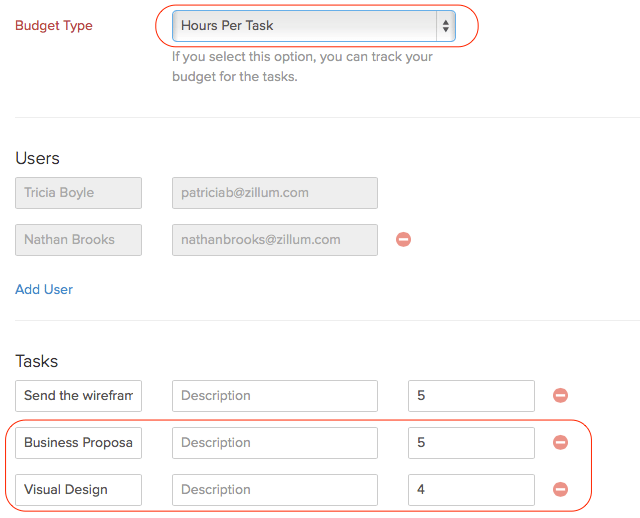Delete the Send the wireframe task row
This screenshot has width=640, height=518.
click(x=560, y=396)
